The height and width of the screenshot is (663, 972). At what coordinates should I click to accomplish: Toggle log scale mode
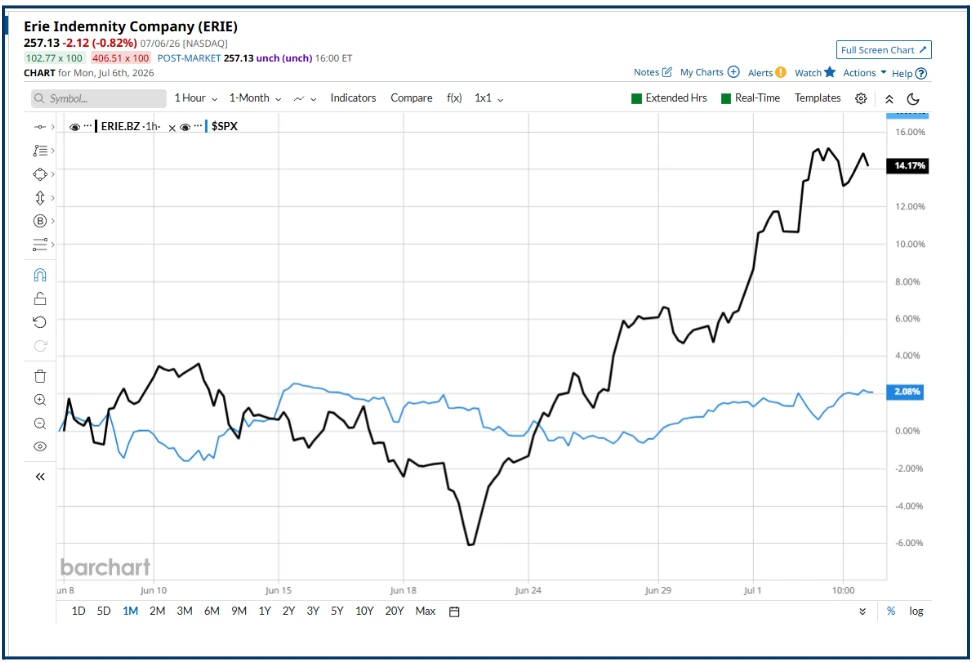(916, 611)
